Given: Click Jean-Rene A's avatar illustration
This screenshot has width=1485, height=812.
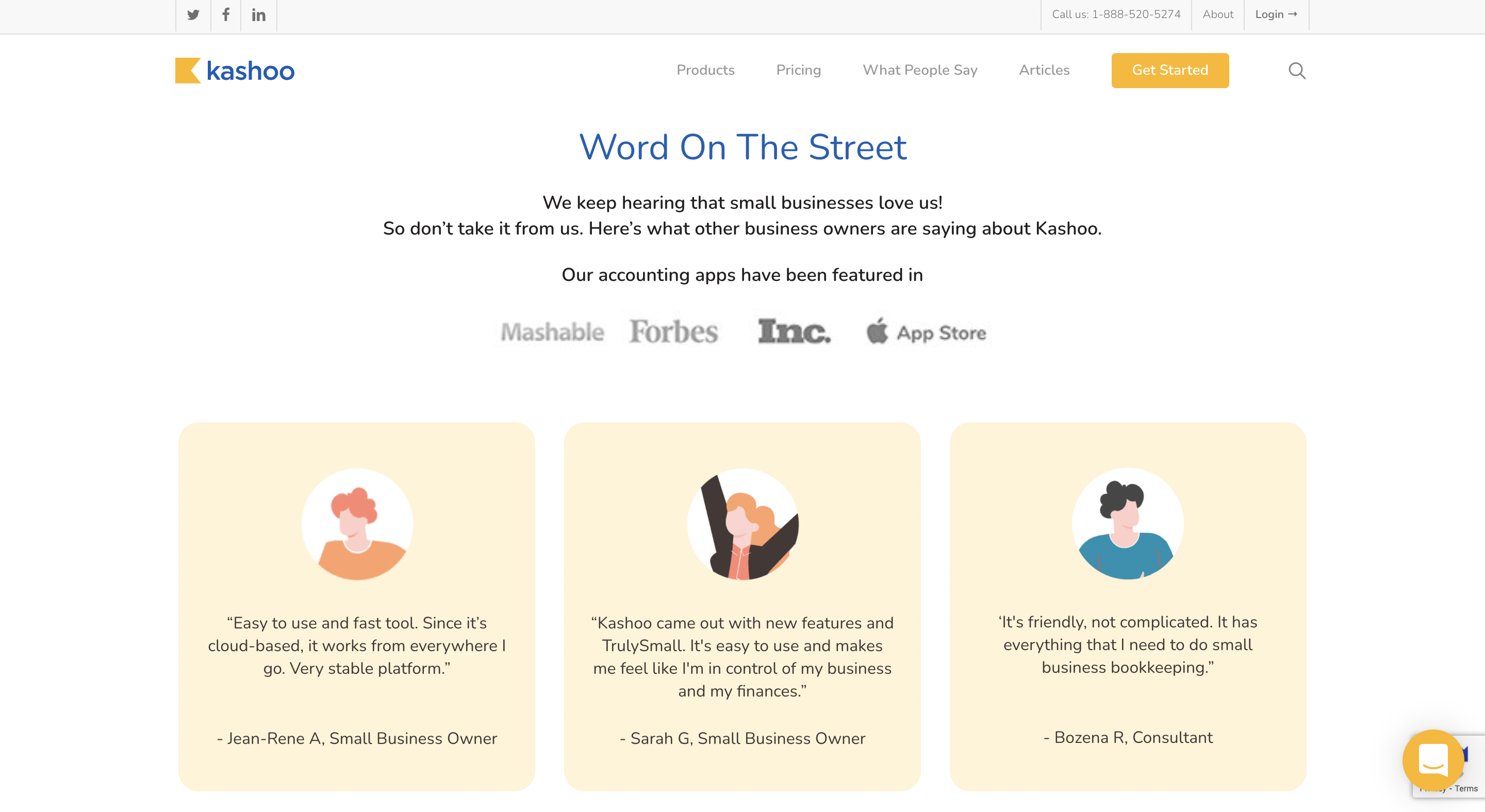Looking at the screenshot, I should (357, 524).
